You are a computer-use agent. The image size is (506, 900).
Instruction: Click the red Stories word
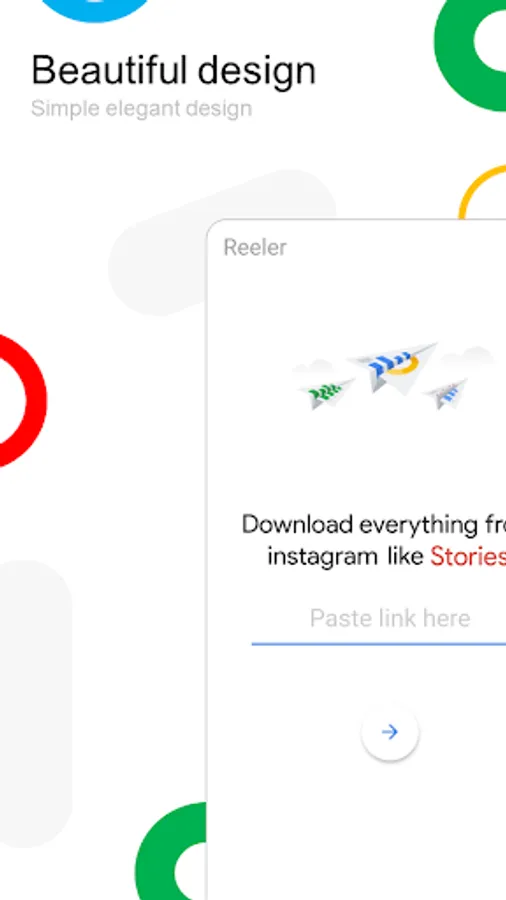(468, 556)
